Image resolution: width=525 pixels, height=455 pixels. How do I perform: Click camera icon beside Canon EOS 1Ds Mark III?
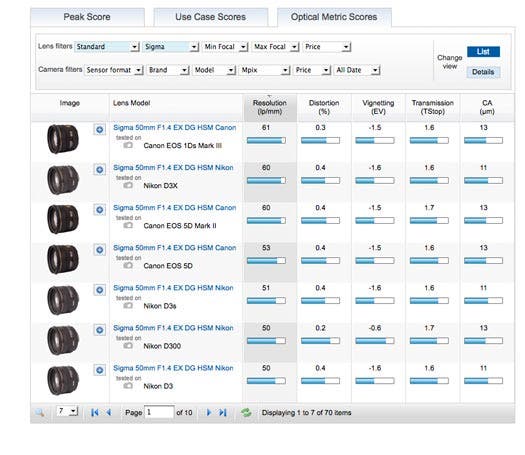pos(128,145)
